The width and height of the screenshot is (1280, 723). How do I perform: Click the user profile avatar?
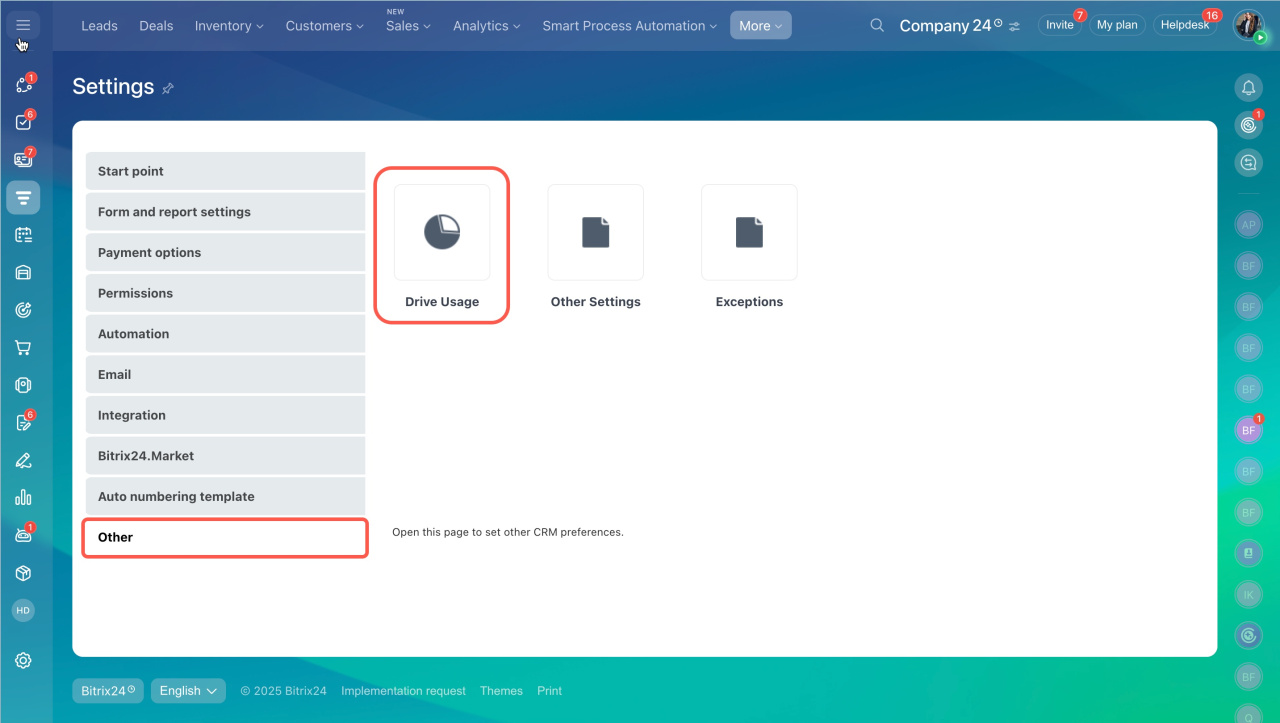tap(1247, 25)
